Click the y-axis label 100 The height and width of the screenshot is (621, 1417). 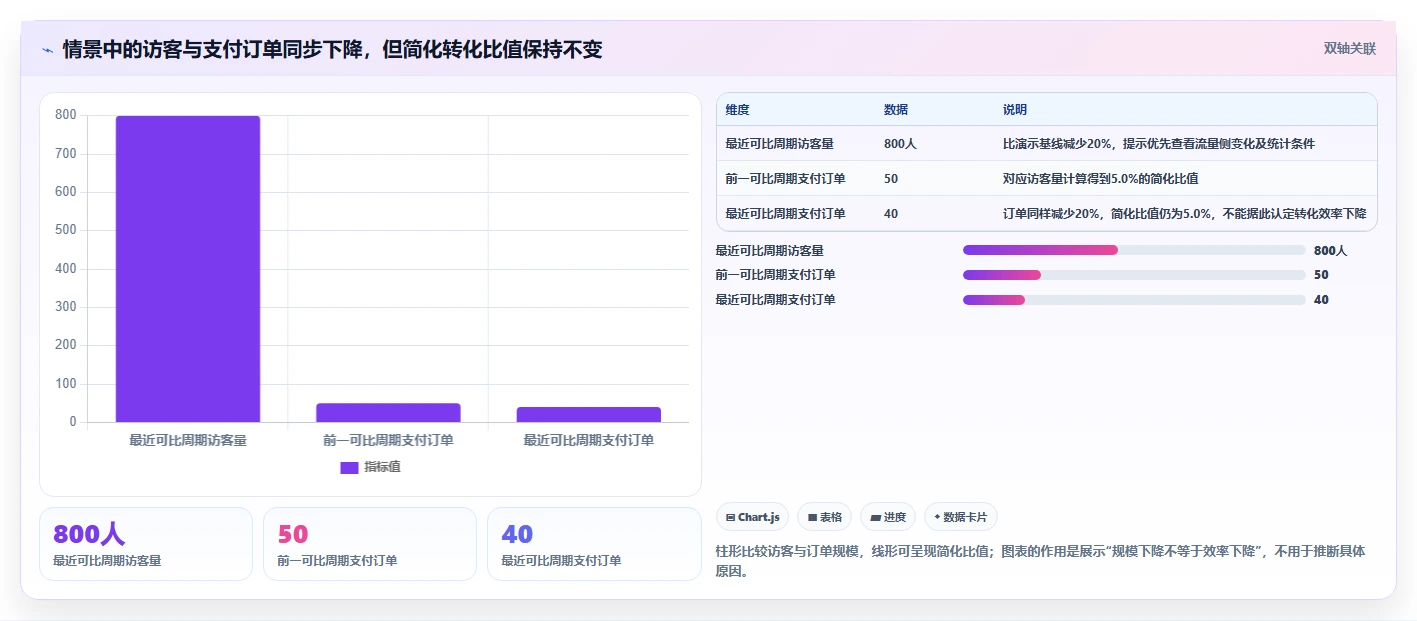[x=66, y=384]
